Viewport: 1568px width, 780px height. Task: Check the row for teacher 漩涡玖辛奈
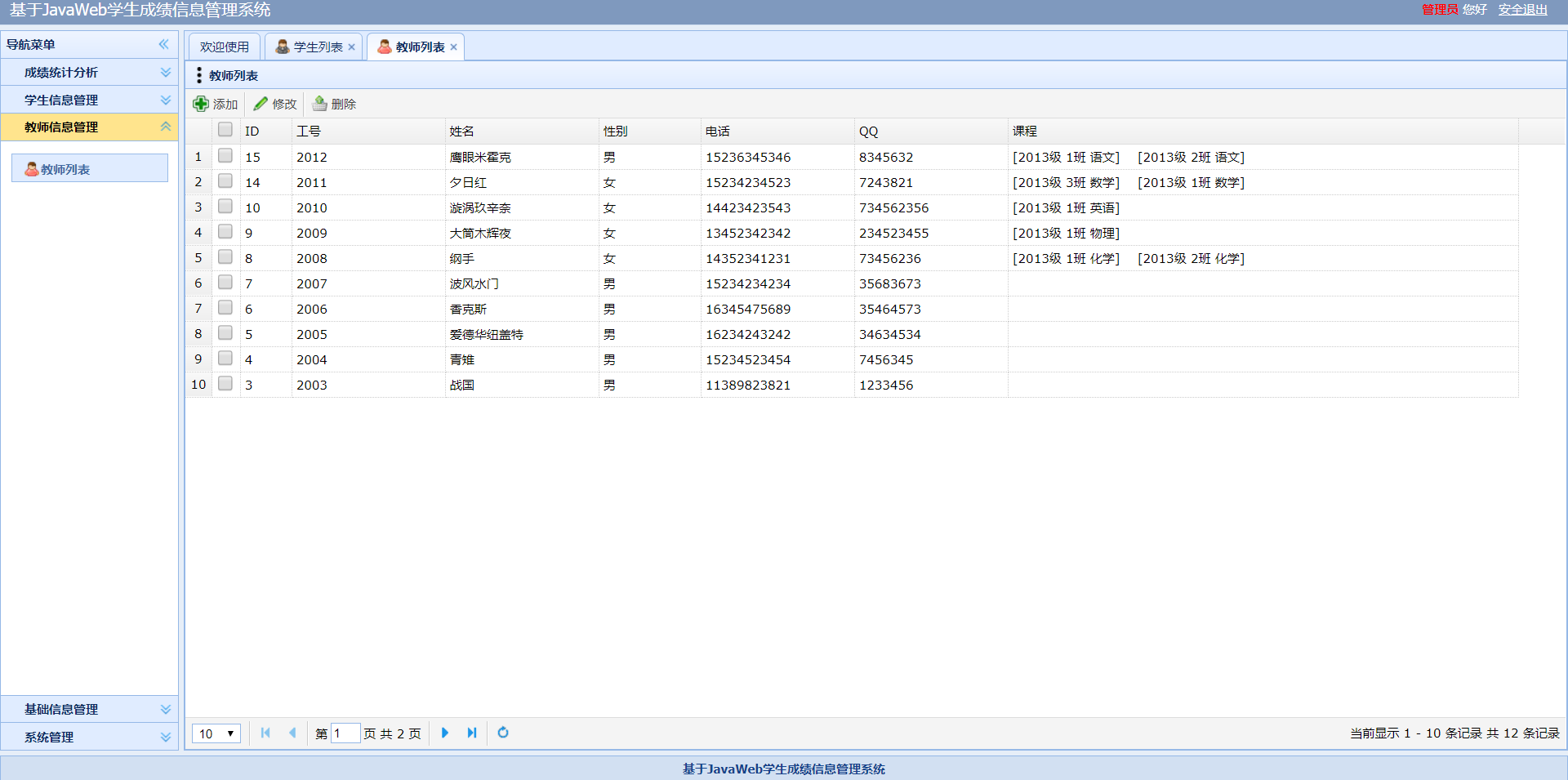[x=225, y=206]
